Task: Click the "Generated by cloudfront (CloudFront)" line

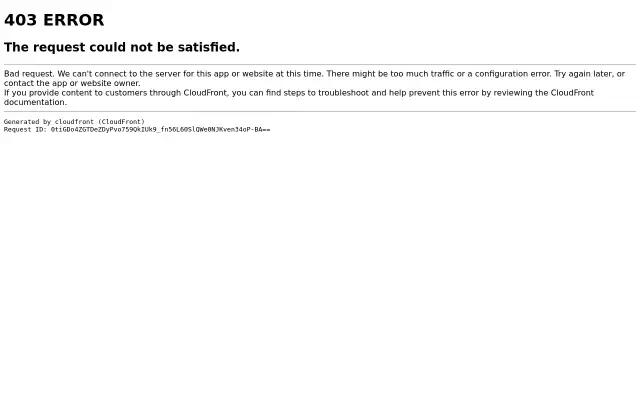Action: (x=74, y=122)
